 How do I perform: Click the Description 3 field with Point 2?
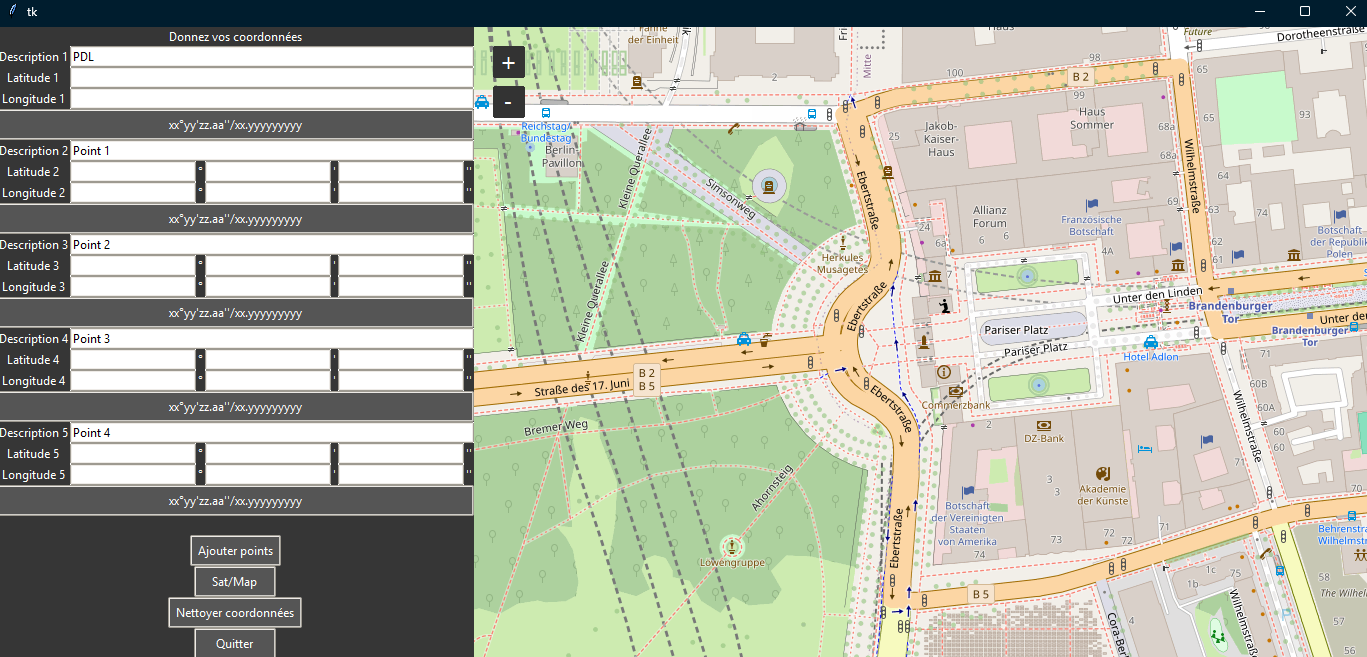pos(270,245)
